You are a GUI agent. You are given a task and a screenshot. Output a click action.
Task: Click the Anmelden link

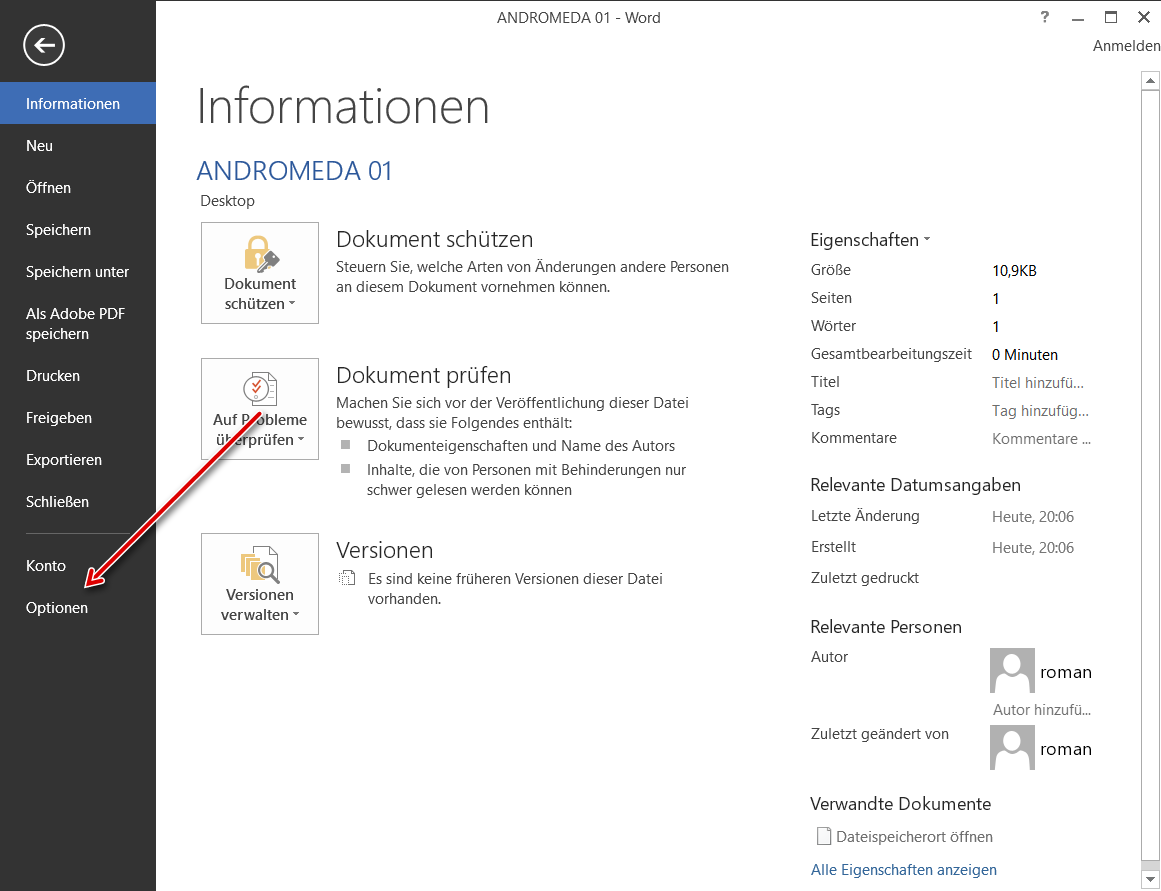point(1126,46)
